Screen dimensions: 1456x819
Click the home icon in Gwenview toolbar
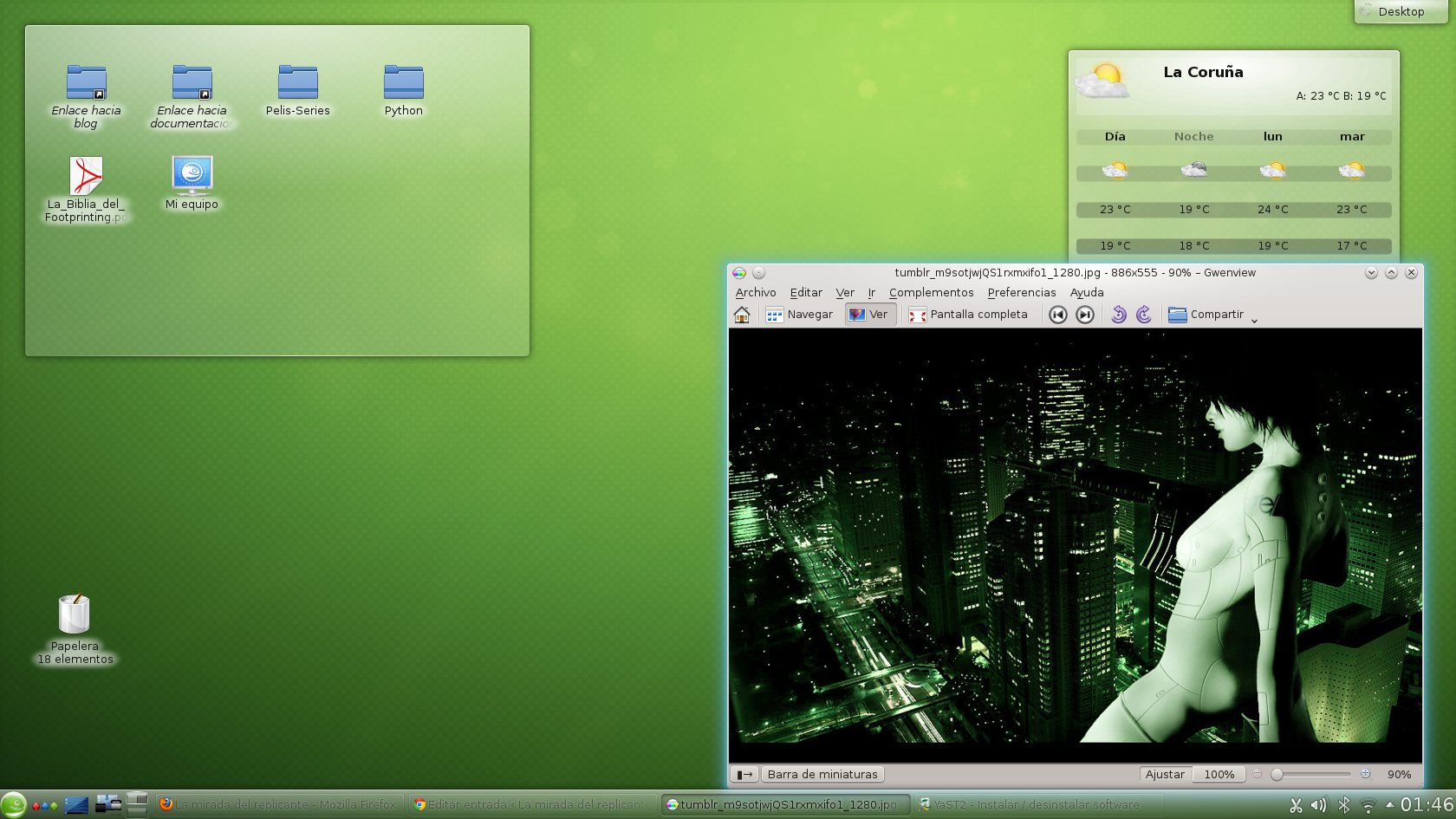(742, 315)
